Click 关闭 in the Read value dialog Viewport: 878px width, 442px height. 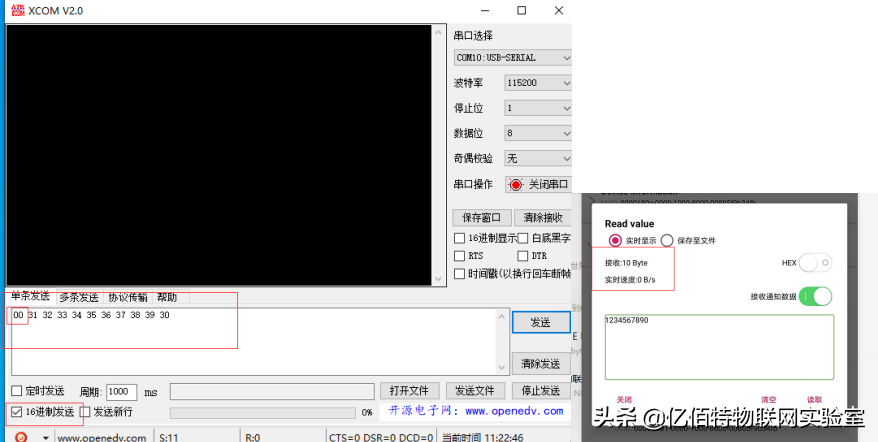[624, 399]
